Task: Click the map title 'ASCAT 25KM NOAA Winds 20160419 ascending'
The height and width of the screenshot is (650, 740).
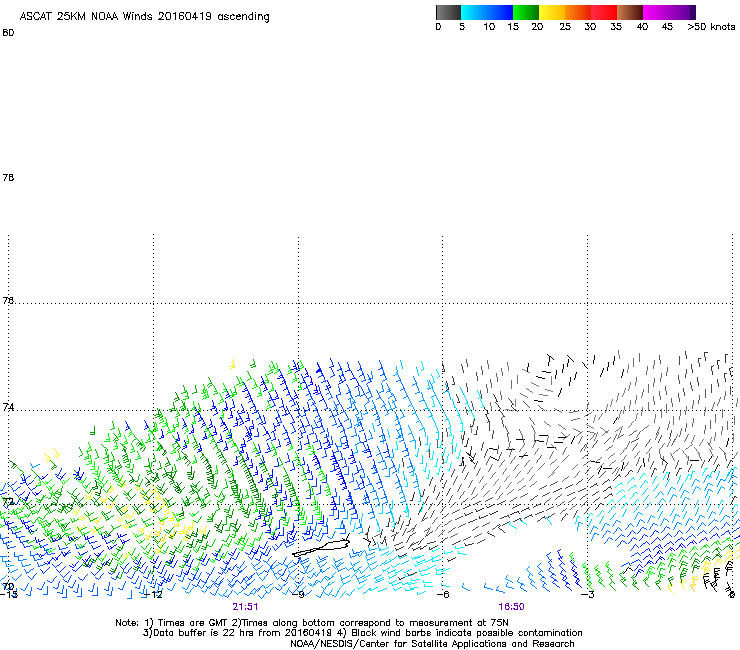Action: pos(144,17)
